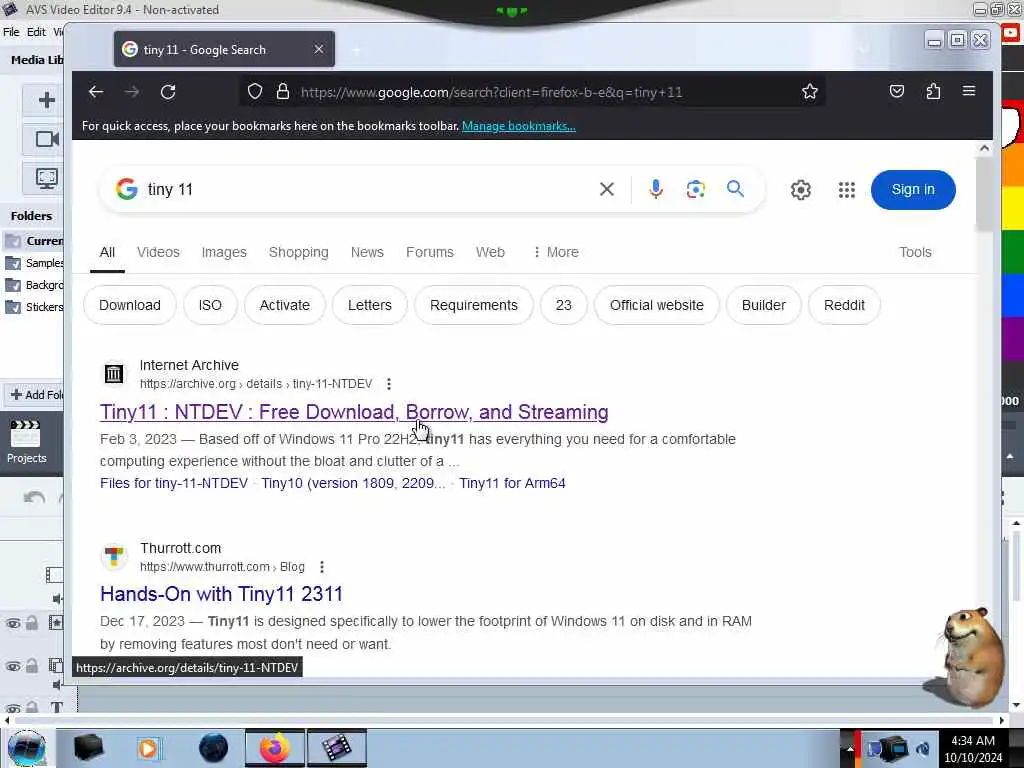The width and height of the screenshot is (1024, 768).
Task: Click the padlock site info icon
Action: coord(282,91)
